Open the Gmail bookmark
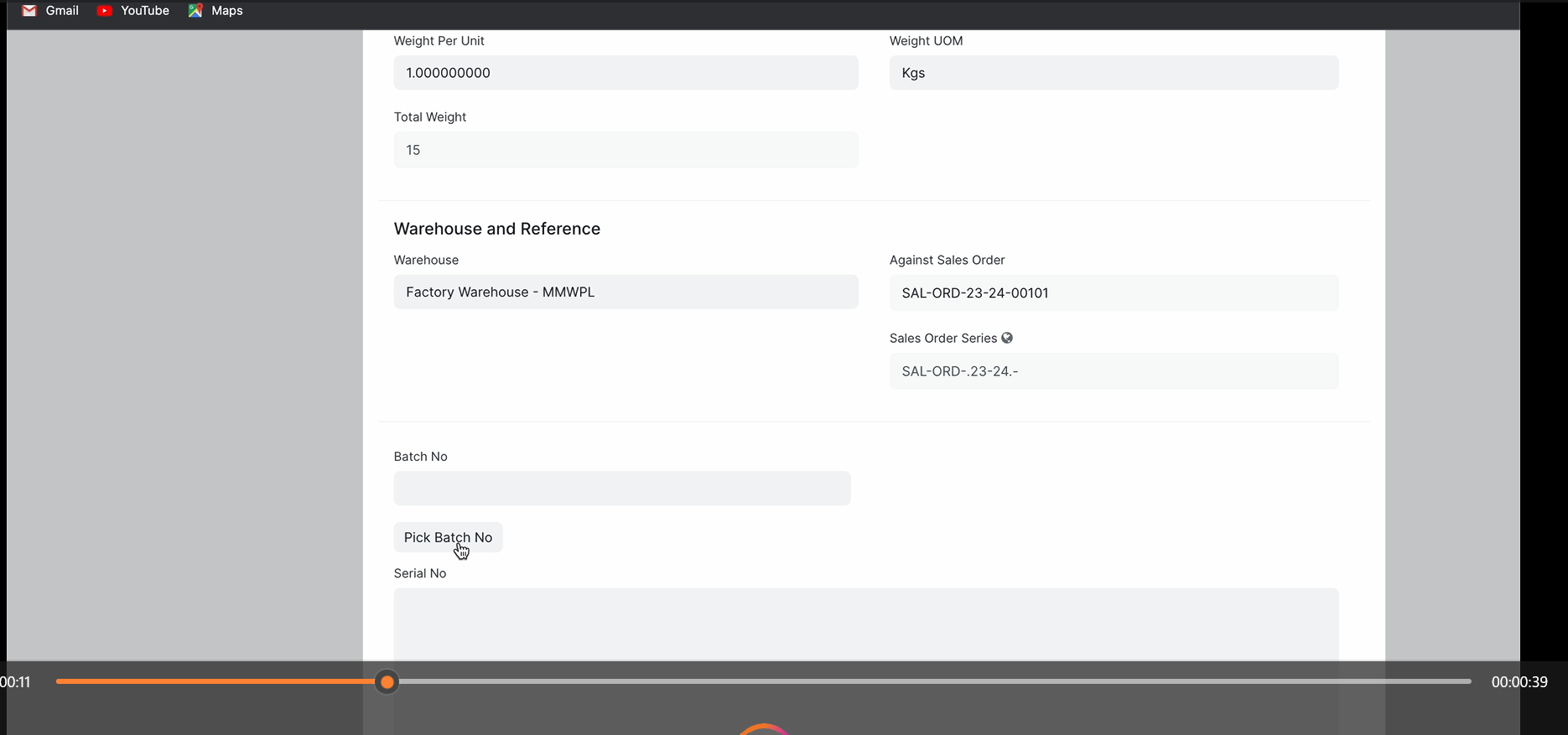The image size is (1568, 735). pos(50,11)
